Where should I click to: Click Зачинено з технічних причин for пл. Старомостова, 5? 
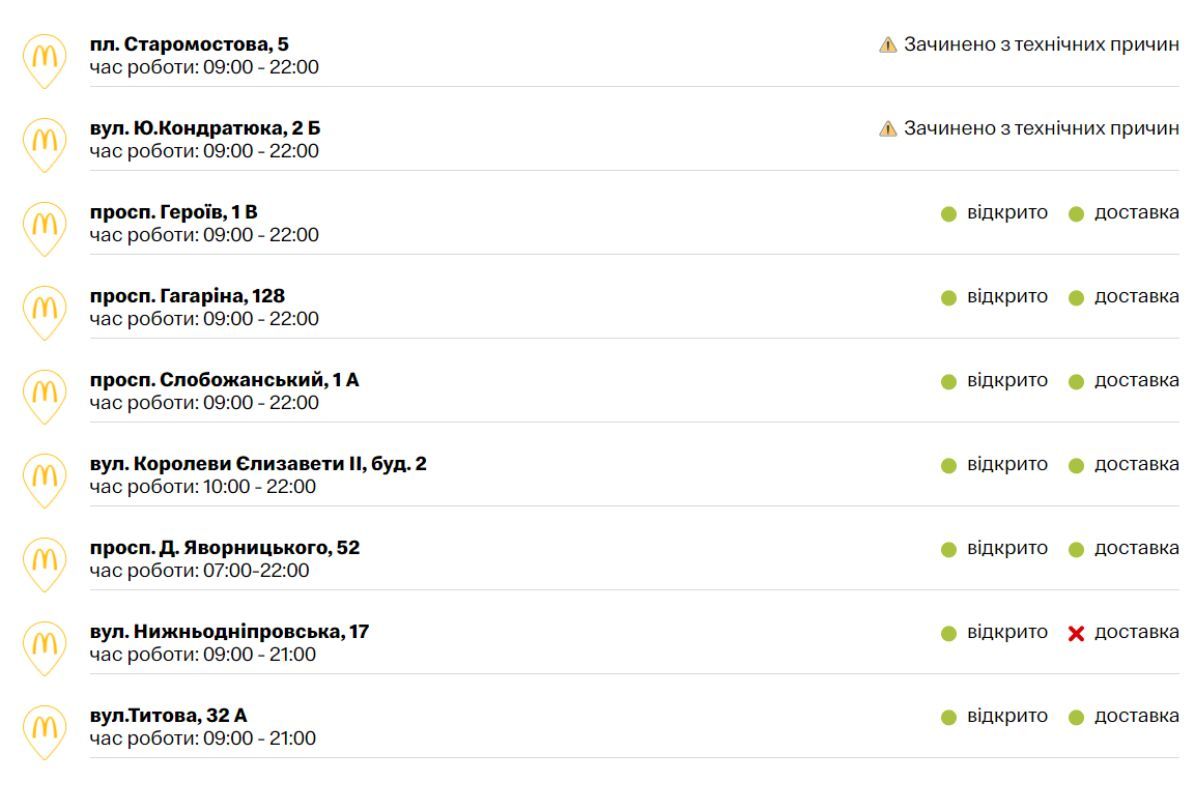click(1040, 43)
